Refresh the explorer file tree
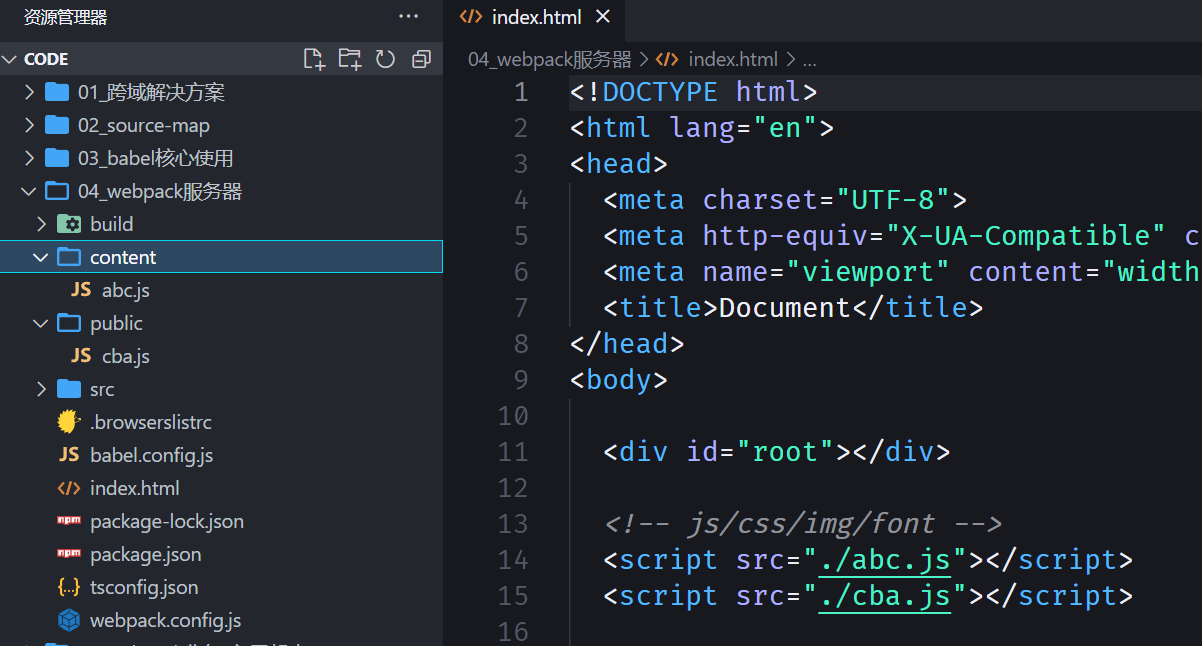 pyautogui.click(x=386, y=59)
